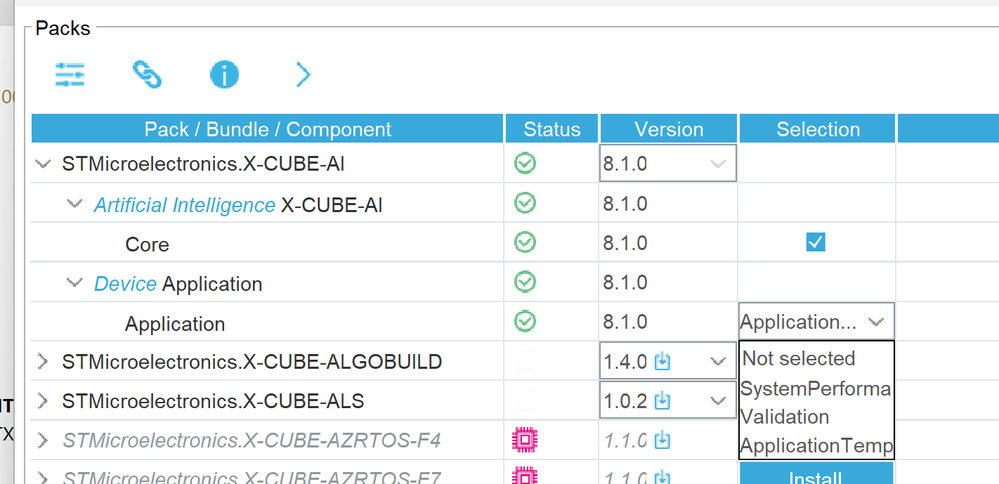Click pink chip icon for X-CUBE-AZRTOS-F4

[x=525, y=440]
